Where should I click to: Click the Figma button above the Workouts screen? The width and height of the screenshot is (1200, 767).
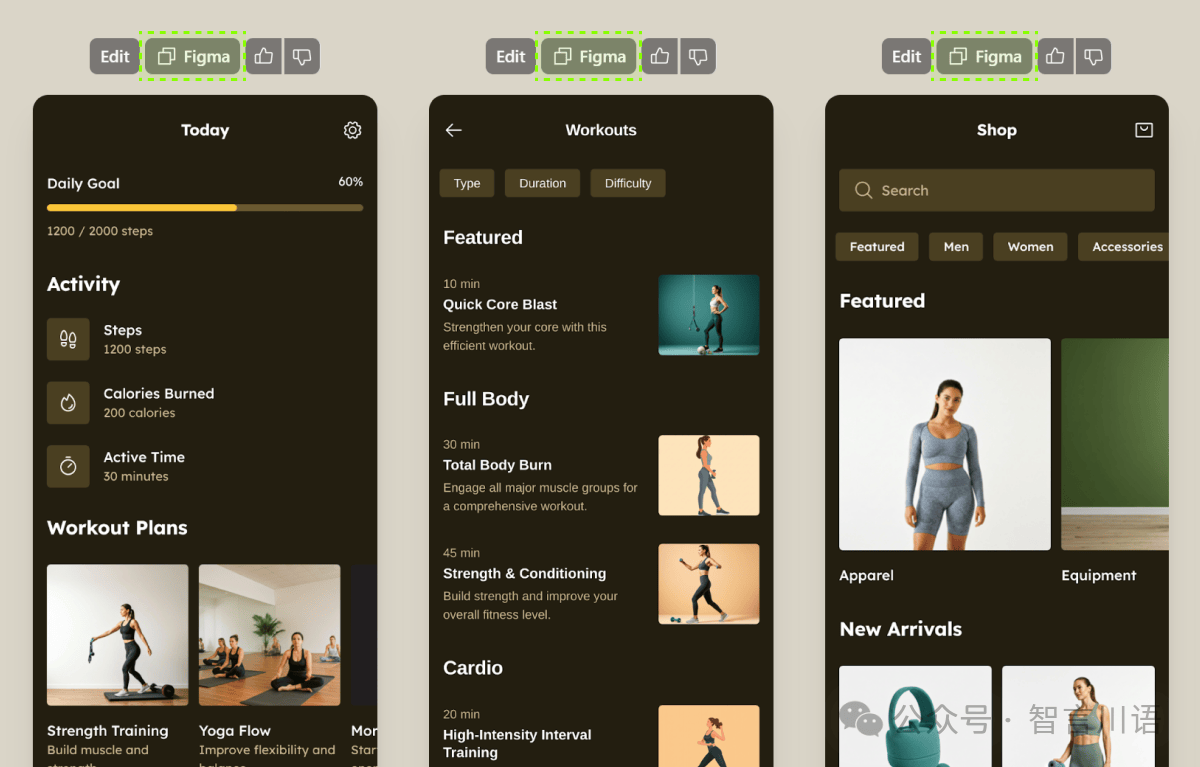click(590, 56)
